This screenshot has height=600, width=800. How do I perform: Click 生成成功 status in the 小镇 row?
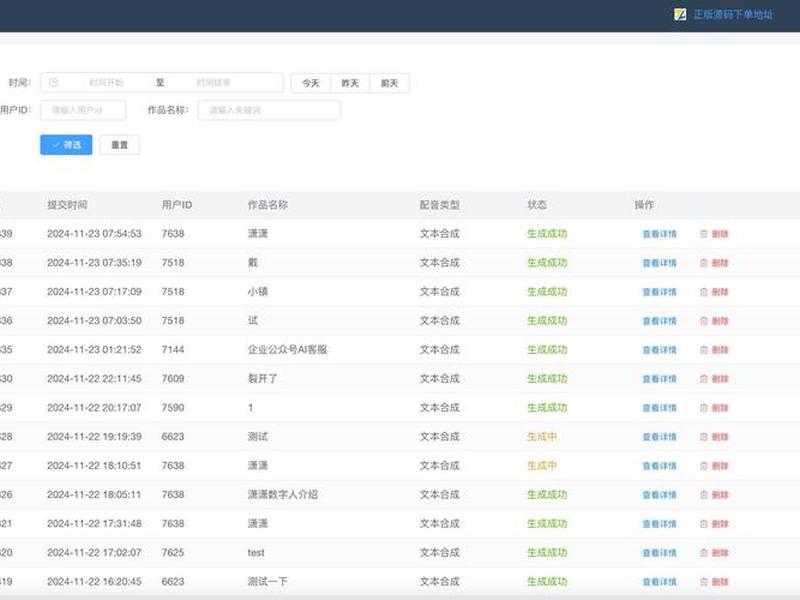pos(547,292)
